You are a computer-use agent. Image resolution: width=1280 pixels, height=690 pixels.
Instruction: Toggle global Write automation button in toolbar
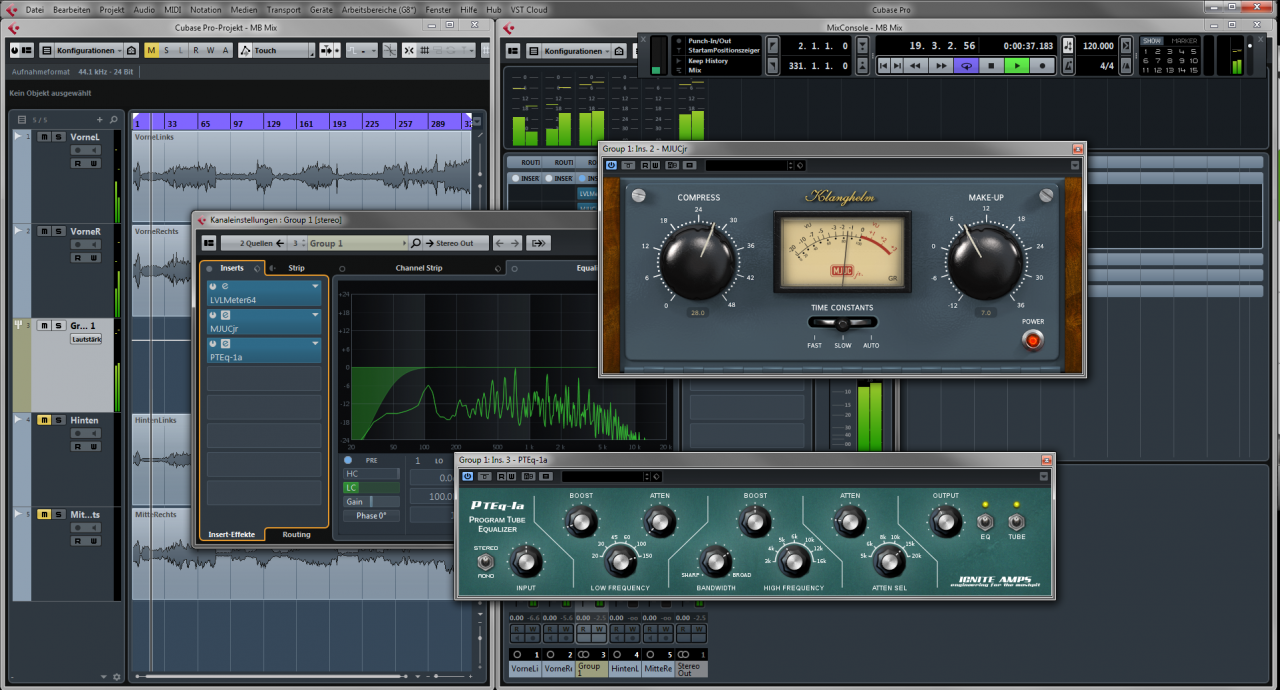click(211, 50)
